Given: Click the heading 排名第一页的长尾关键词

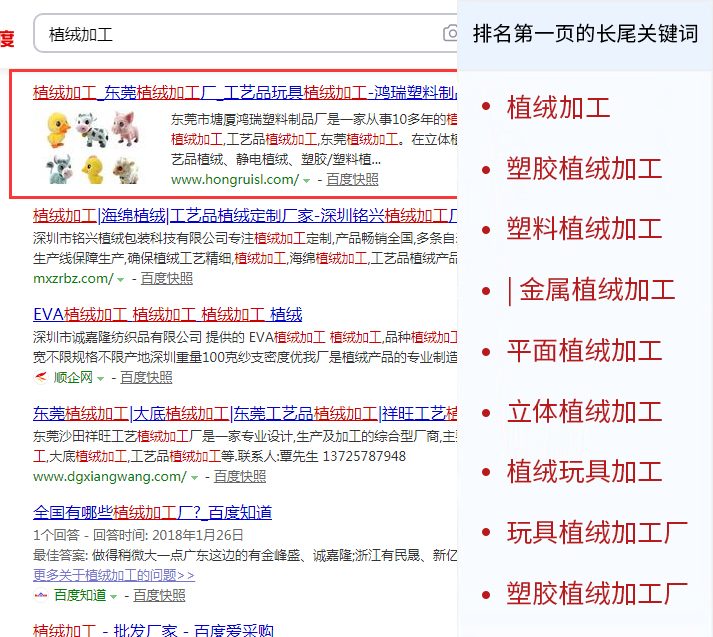Looking at the screenshot, I should tap(585, 34).
